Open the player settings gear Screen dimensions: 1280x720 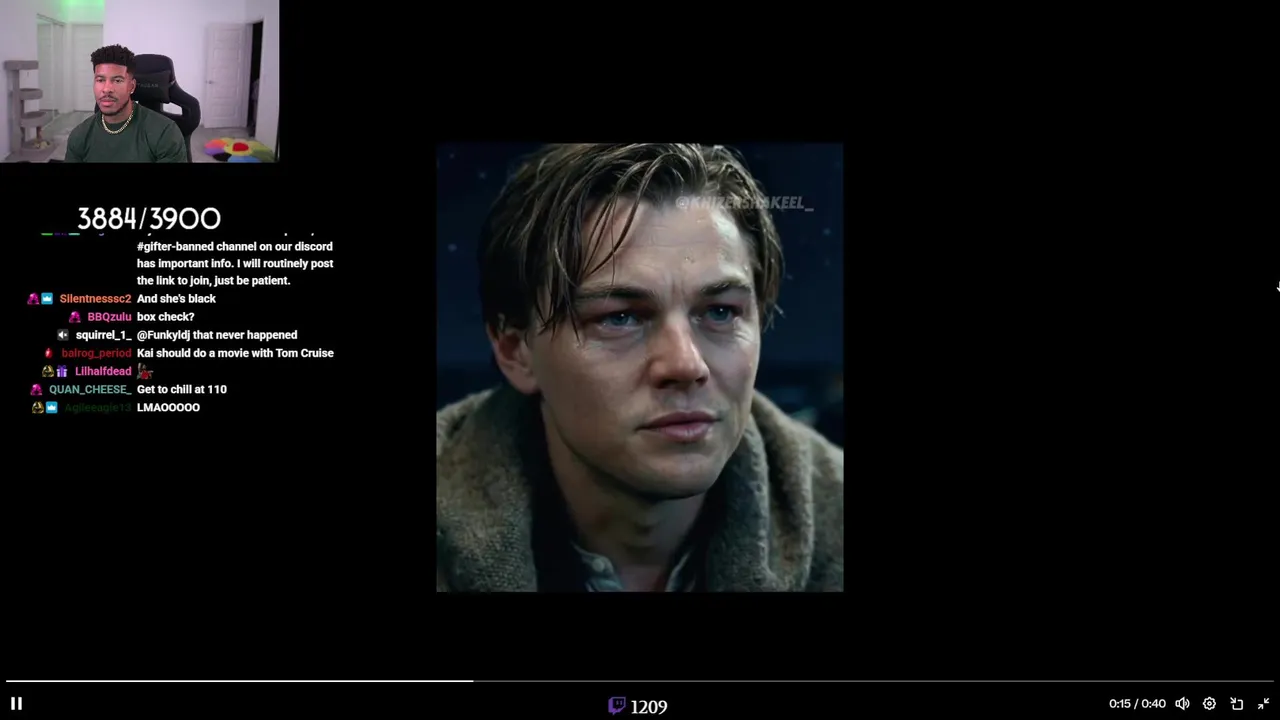click(1209, 704)
